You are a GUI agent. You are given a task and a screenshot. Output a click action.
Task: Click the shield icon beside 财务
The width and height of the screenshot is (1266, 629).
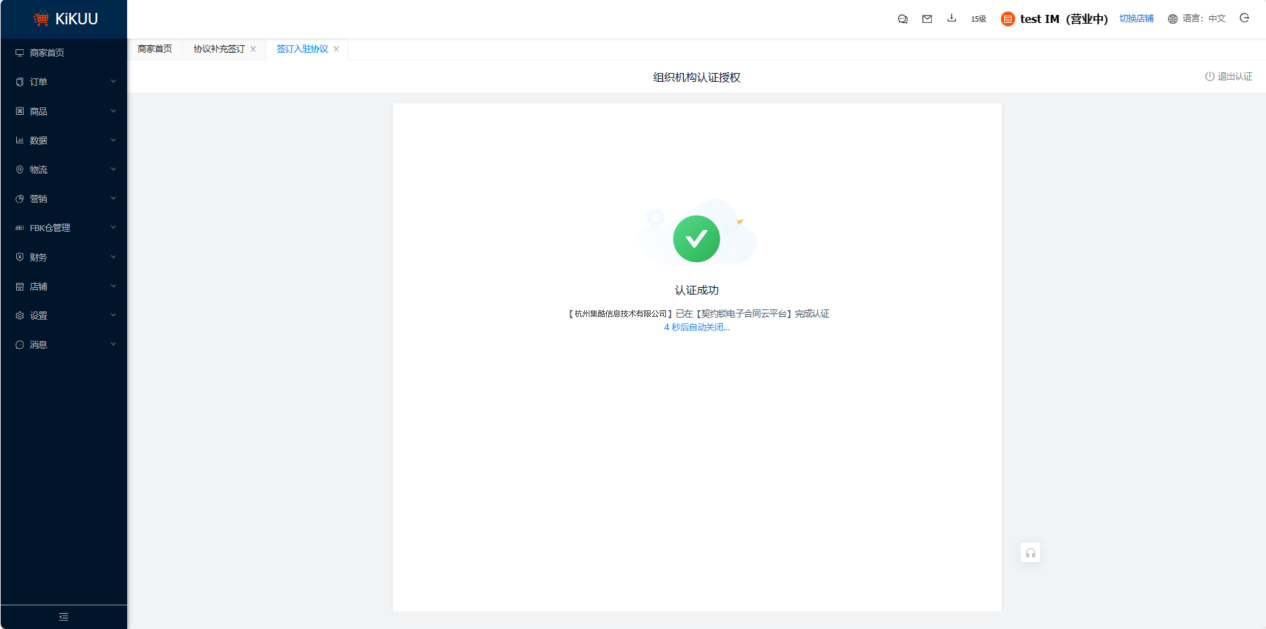click(19, 257)
